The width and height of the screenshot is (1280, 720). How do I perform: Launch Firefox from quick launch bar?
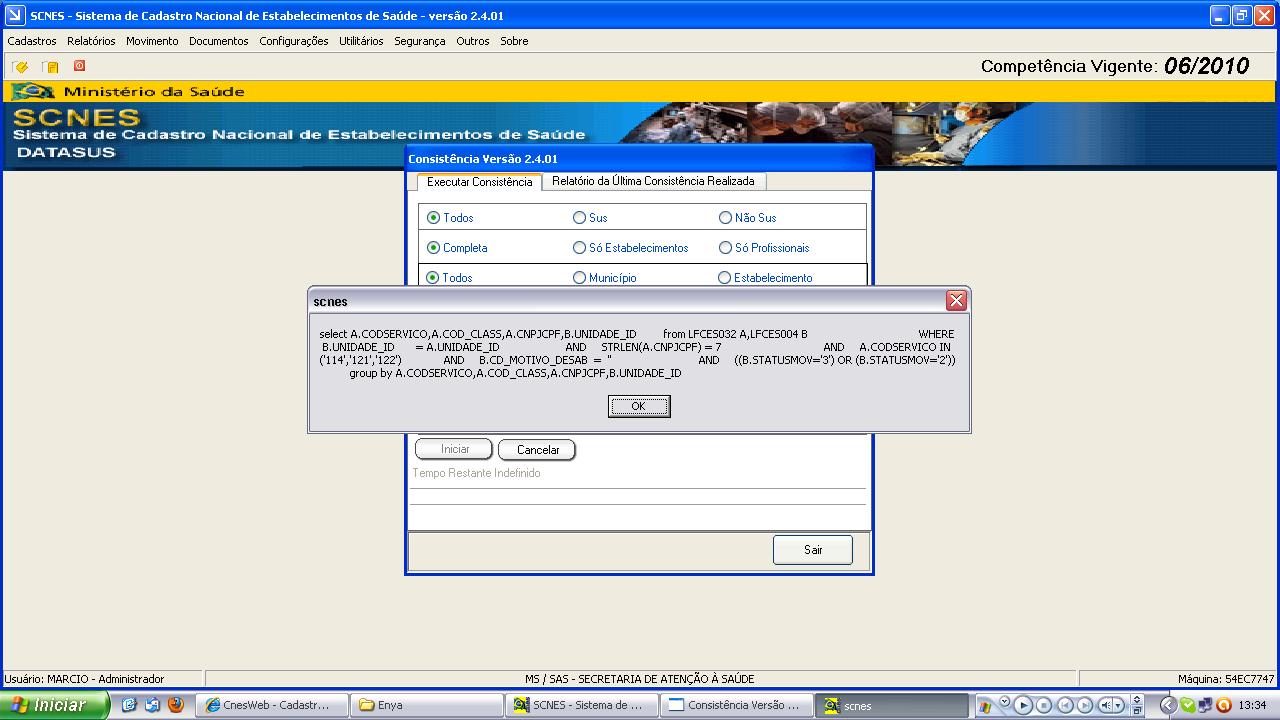click(176, 705)
